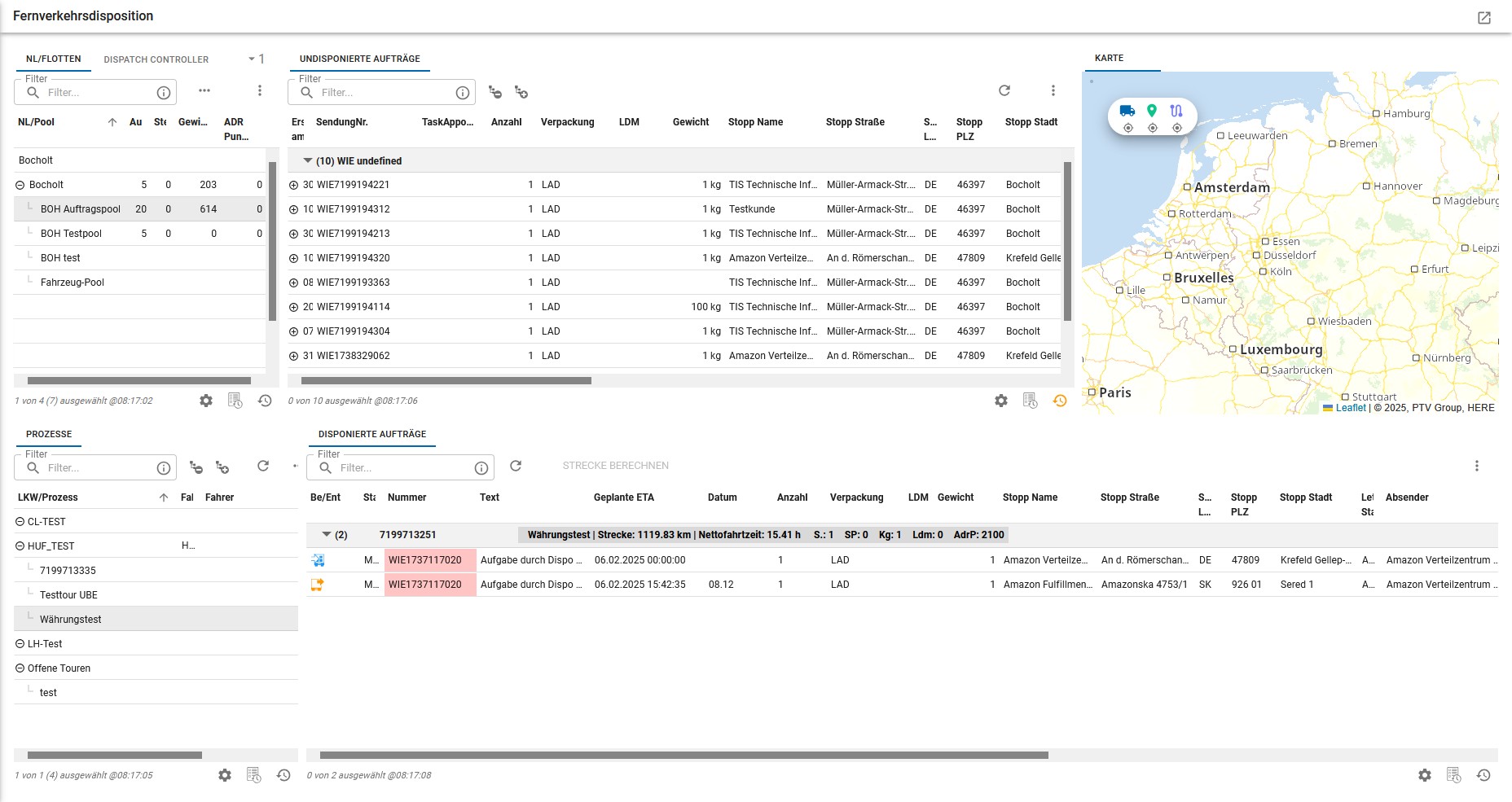
Task: Open settings gear under Disponierte Aufträge
Action: (x=1425, y=775)
